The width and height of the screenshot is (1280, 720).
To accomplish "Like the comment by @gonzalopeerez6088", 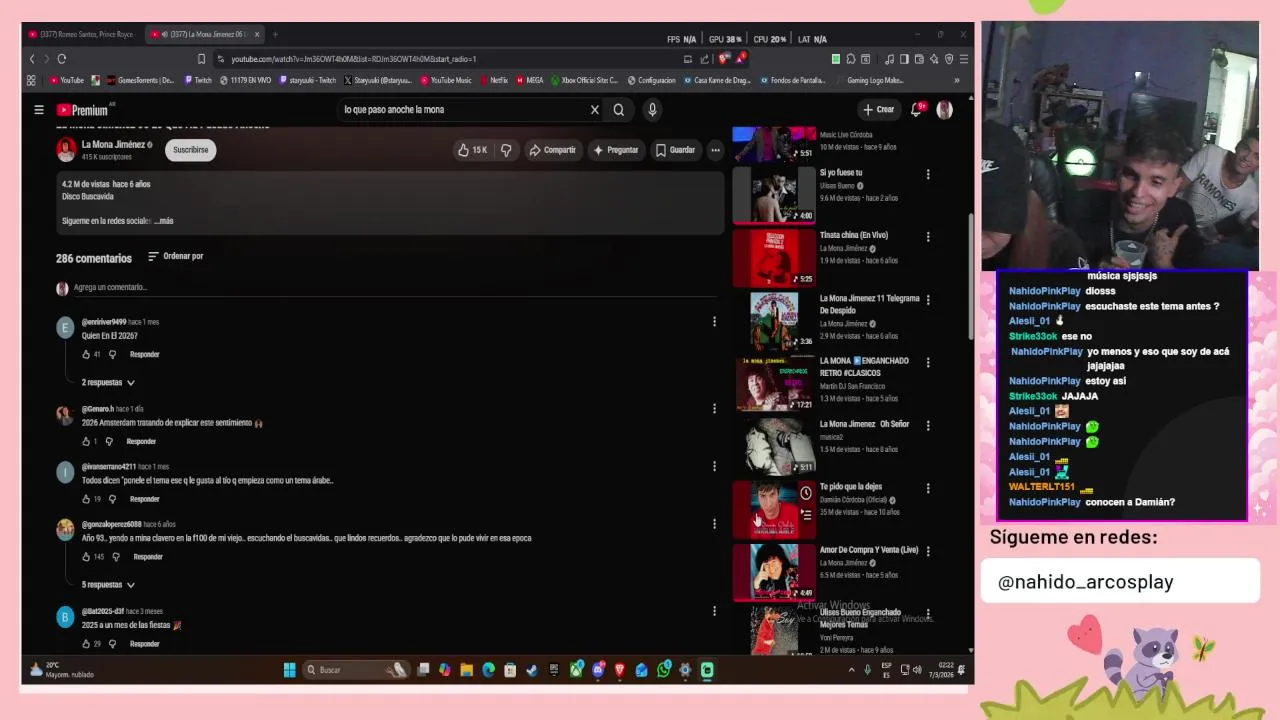I will pos(86,557).
